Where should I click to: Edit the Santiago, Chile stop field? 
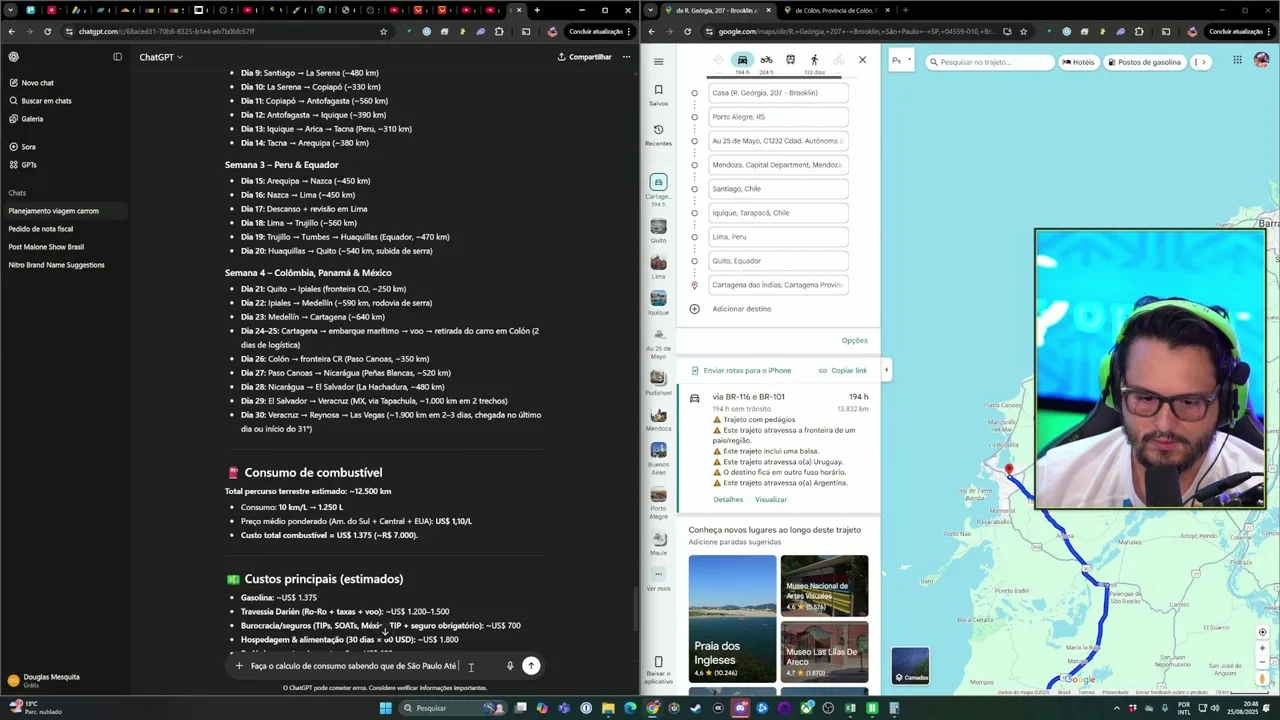point(778,189)
